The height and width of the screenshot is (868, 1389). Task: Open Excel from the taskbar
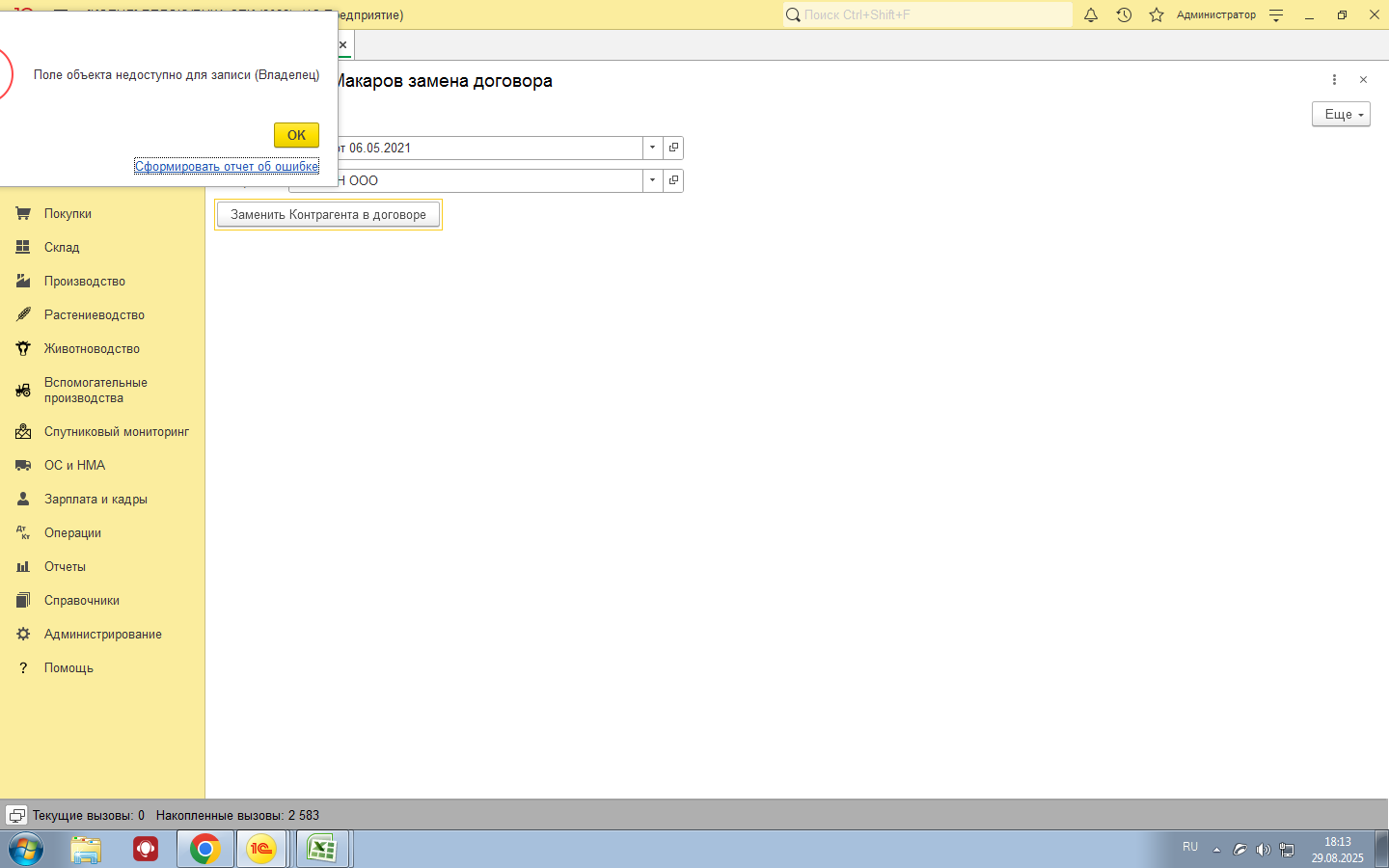point(321,849)
